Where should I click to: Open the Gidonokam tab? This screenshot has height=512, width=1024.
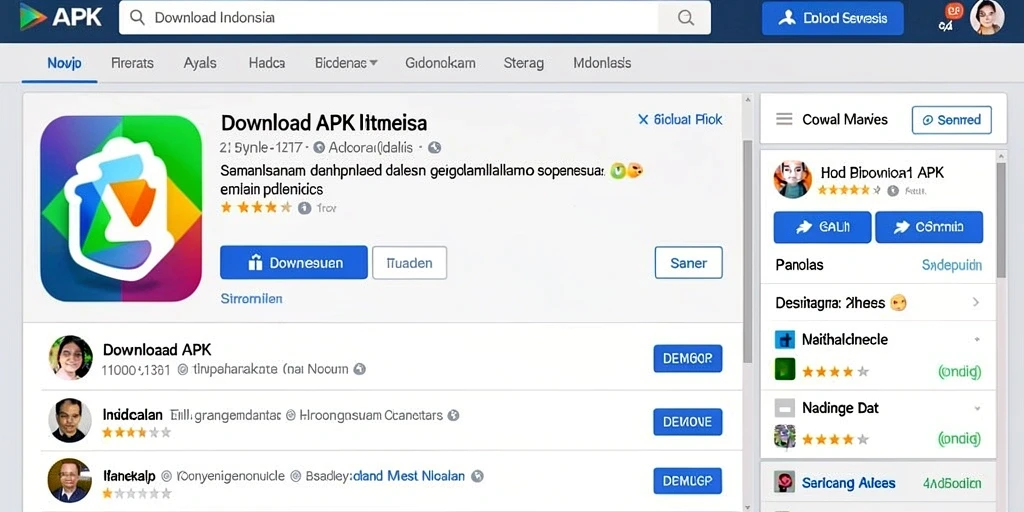pos(440,63)
